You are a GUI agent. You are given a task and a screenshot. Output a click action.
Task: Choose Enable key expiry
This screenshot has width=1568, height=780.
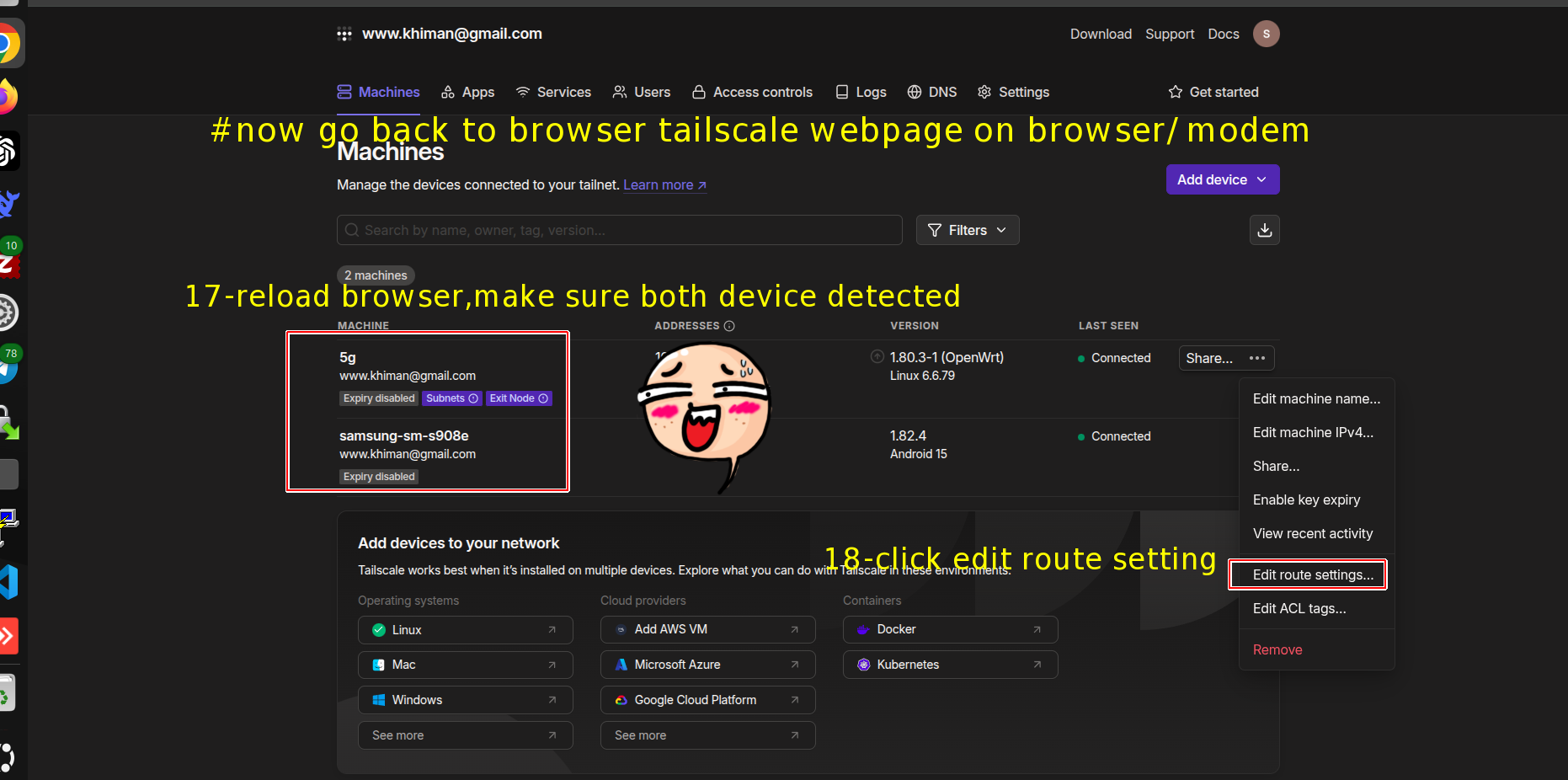(x=1316, y=500)
